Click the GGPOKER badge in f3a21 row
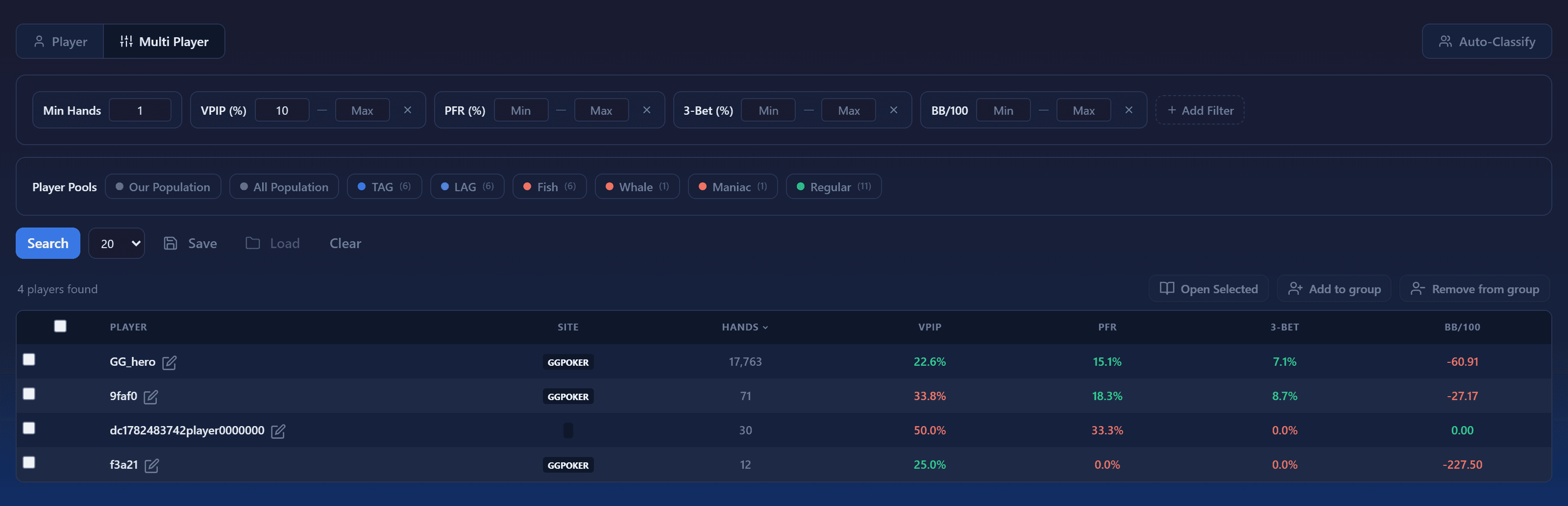The height and width of the screenshot is (506, 1568). (568, 465)
